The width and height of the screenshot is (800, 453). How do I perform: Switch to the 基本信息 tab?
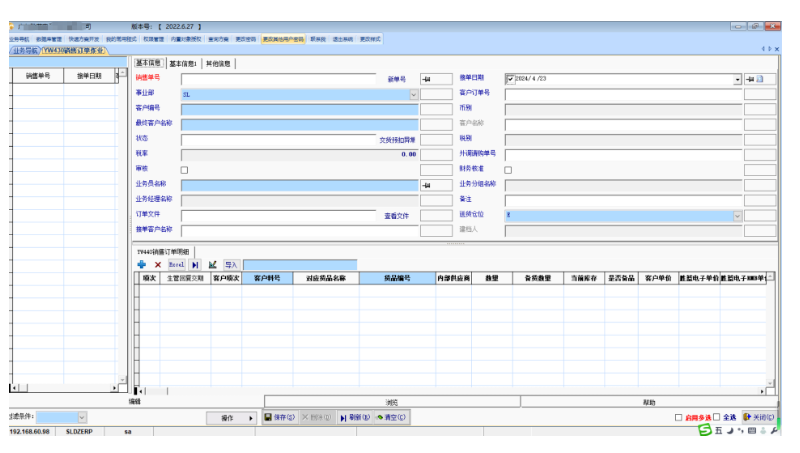point(148,63)
